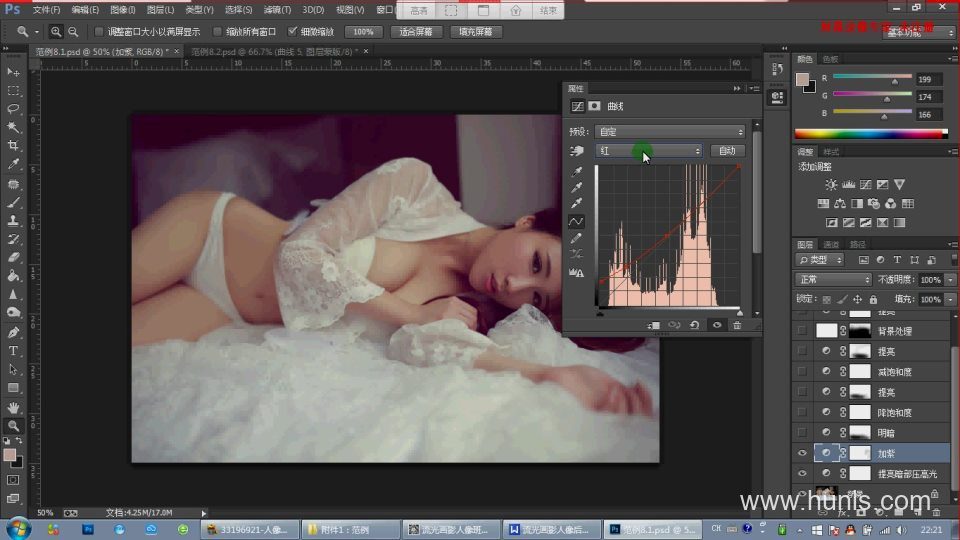Pick the black point eyedropper in Curves
The height and width of the screenshot is (540, 960).
coord(577,171)
